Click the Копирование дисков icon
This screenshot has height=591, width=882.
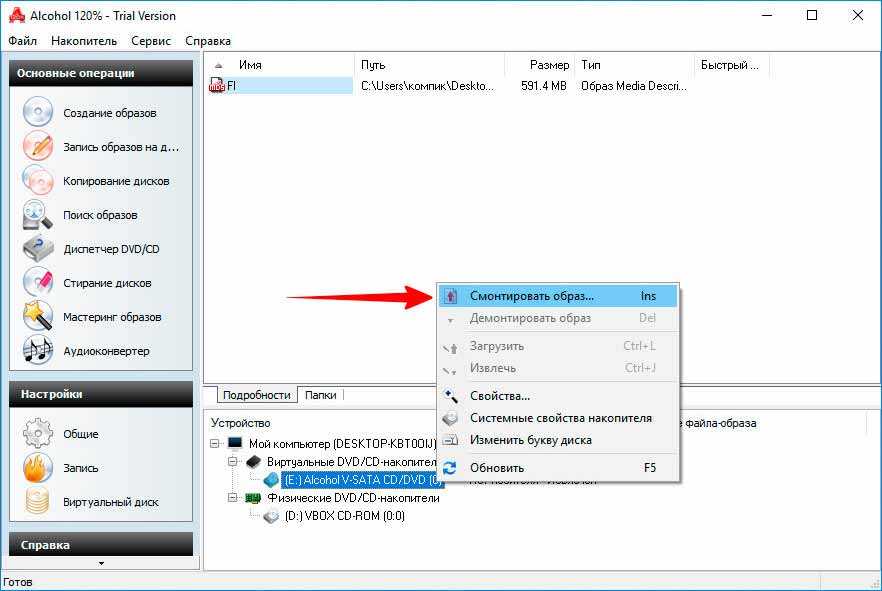[38, 181]
